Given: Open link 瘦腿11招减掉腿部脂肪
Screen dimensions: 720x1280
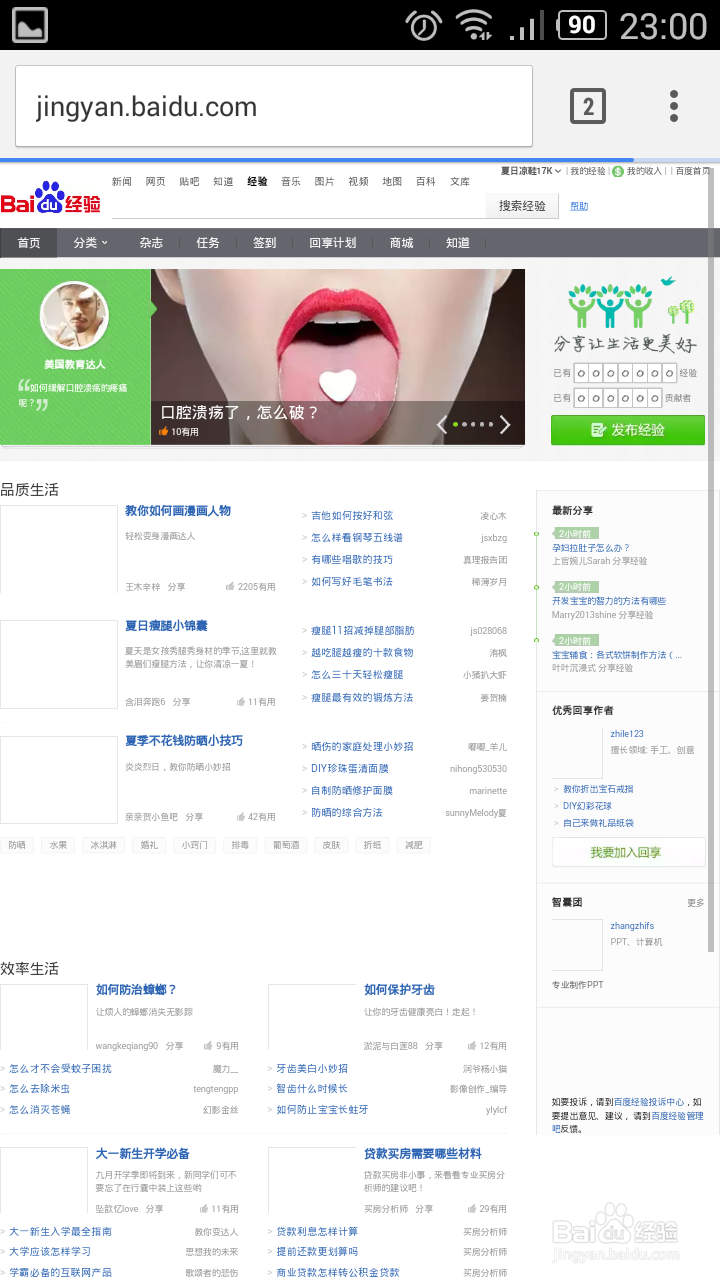Looking at the screenshot, I should 362,631.
